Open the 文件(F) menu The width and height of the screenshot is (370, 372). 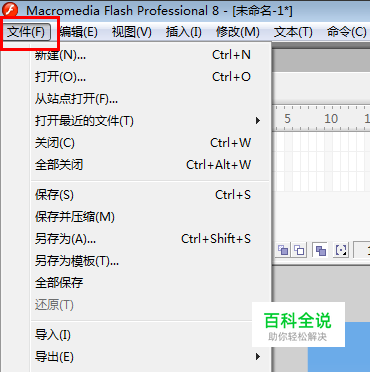26,32
